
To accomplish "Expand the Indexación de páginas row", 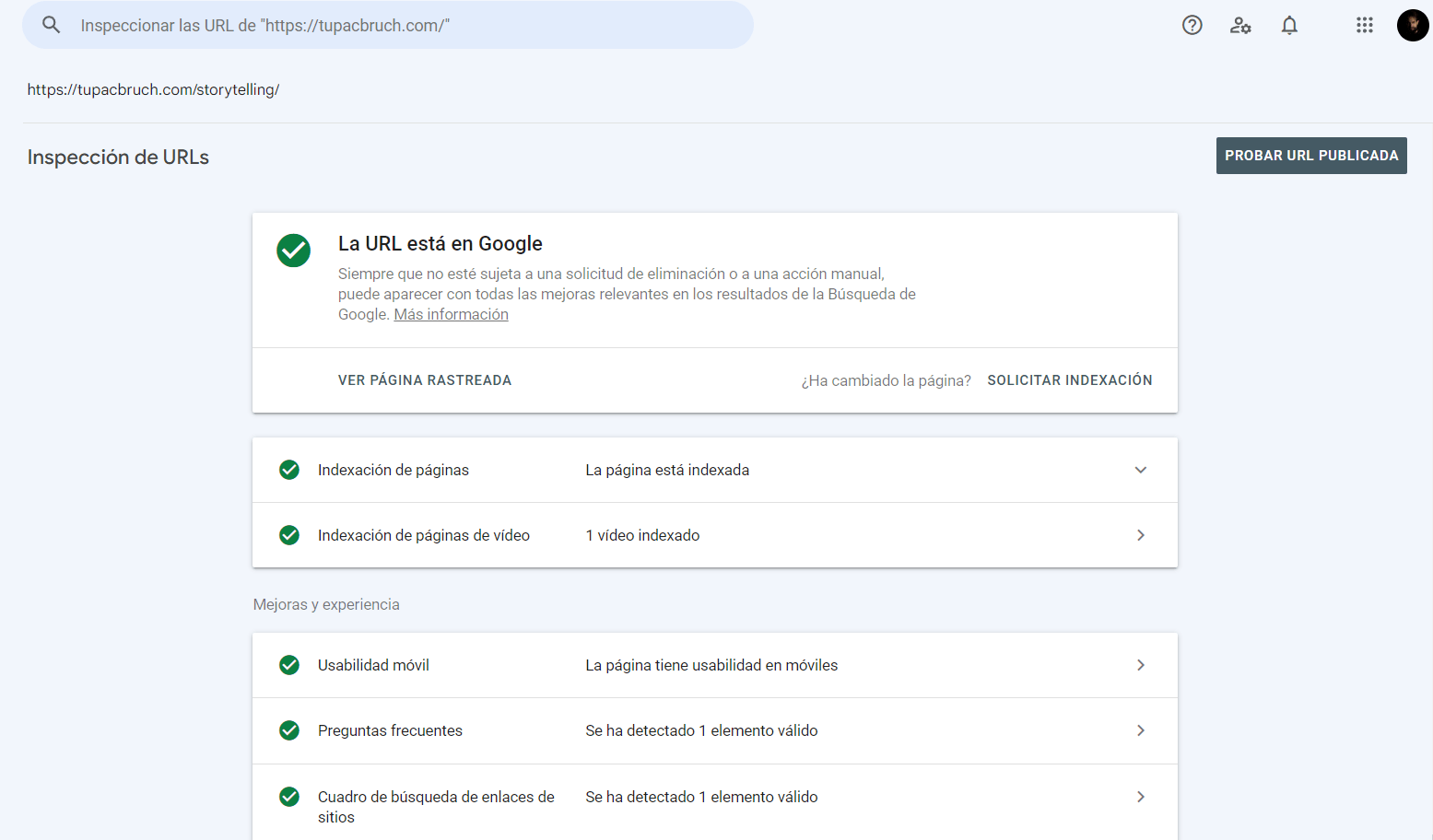I will click(x=1140, y=470).
